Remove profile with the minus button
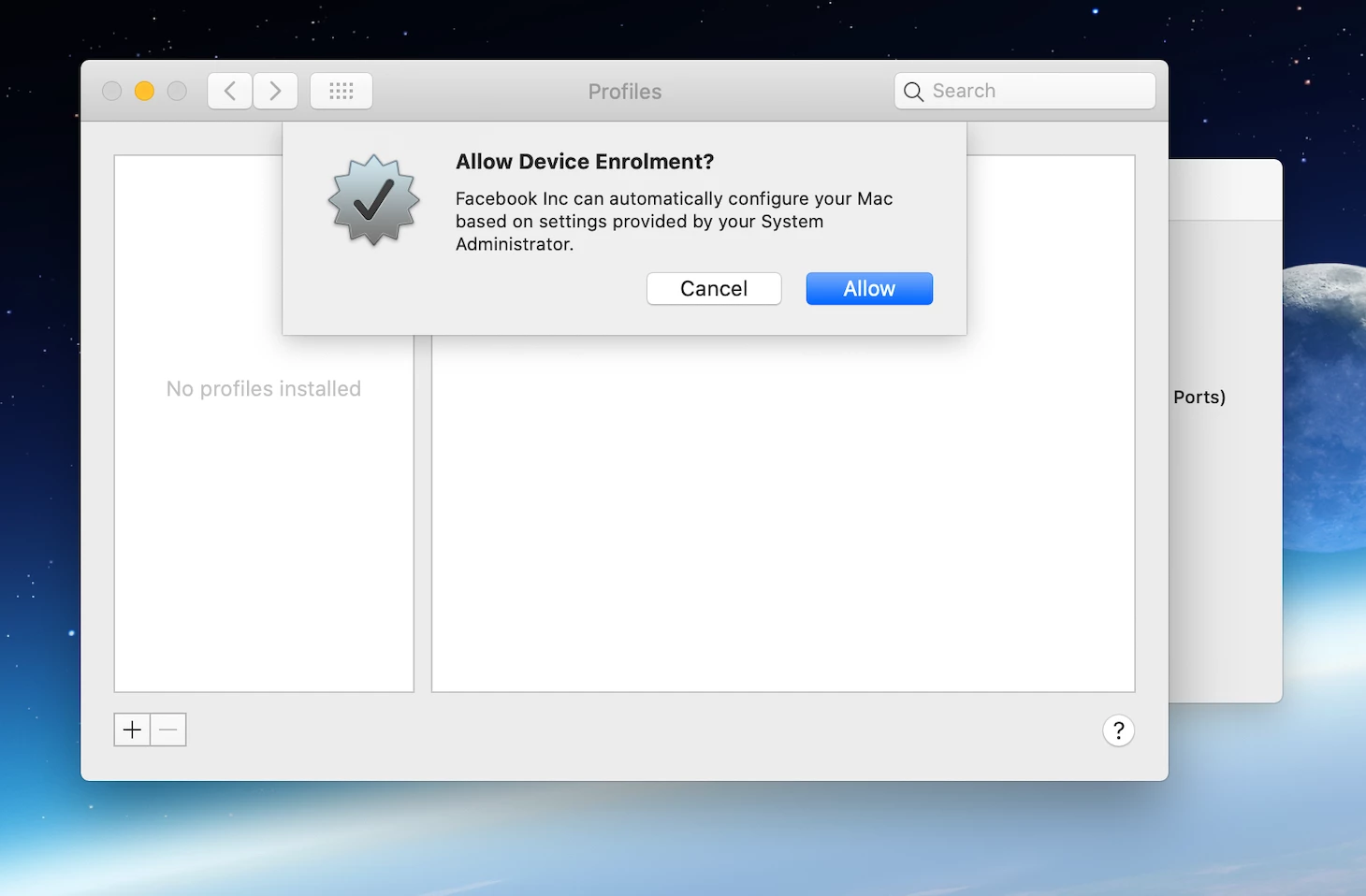 (x=168, y=730)
